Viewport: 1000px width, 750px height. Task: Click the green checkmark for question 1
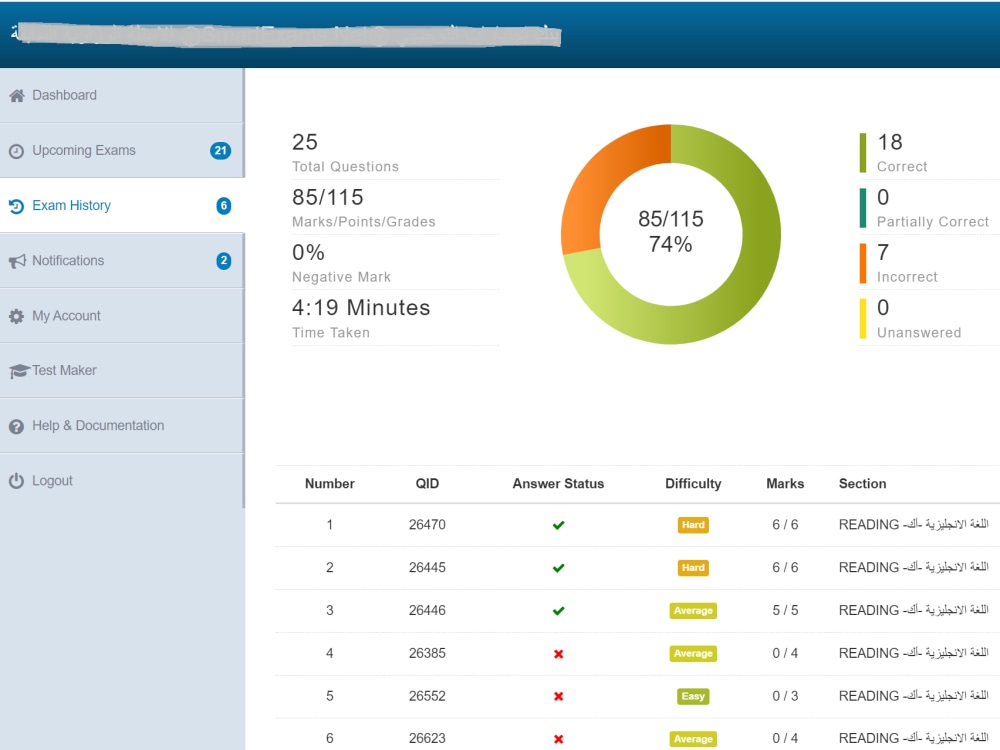click(x=559, y=525)
